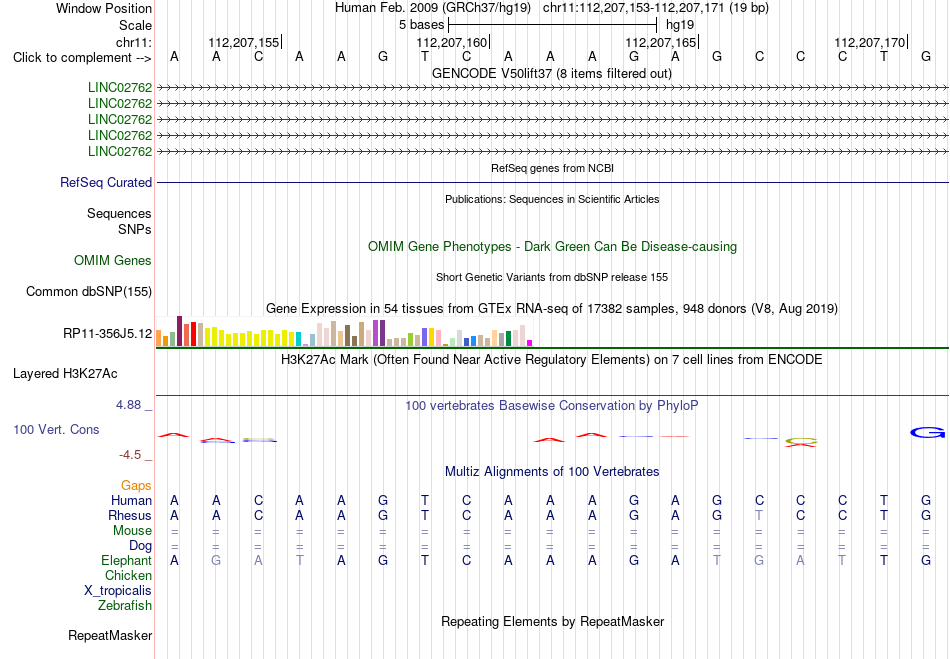
Task: Open GENCODE V50lift37 track title
Action: (552, 74)
